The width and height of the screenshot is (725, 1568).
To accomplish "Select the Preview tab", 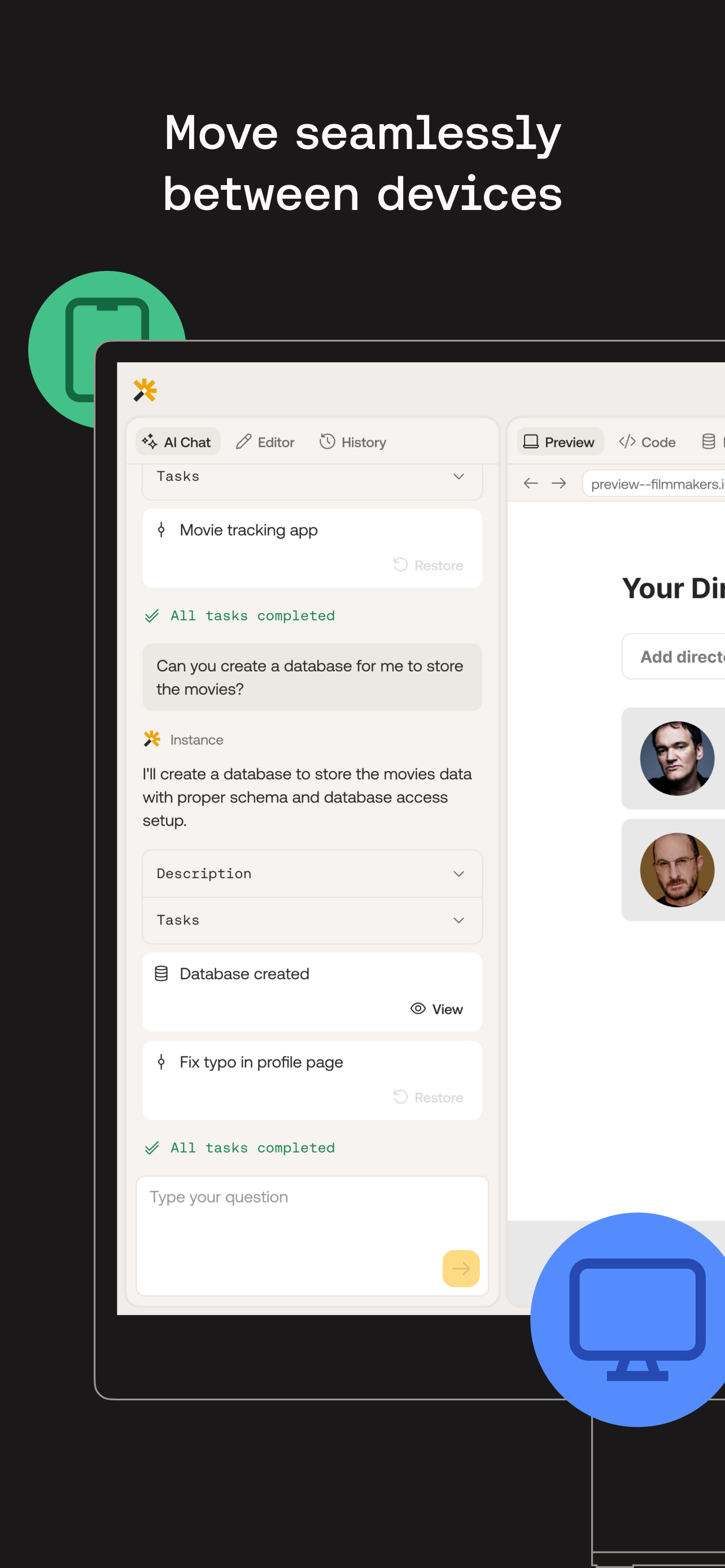I will [560, 442].
